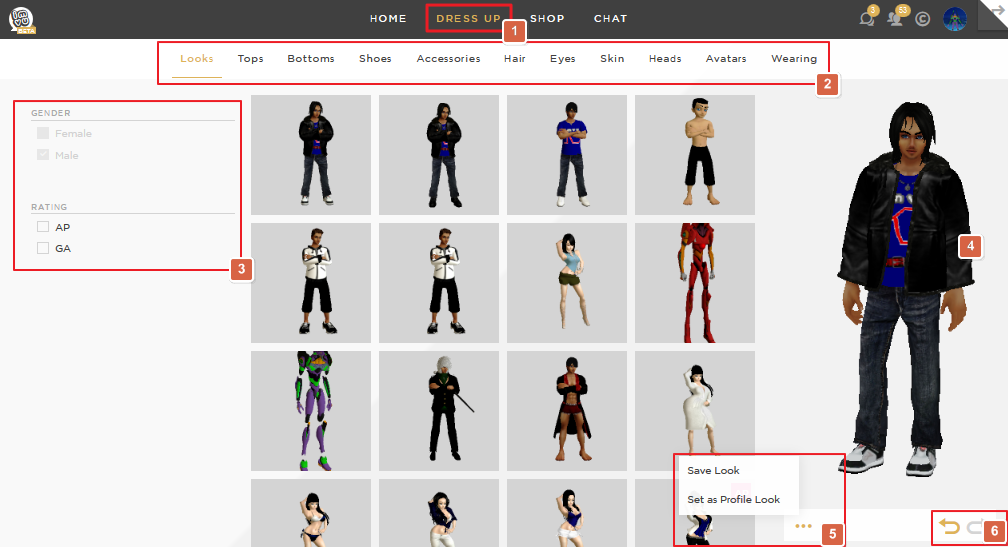This screenshot has height=547, width=1008.
Task: Check the AP rating checkbox
Action: (43, 227)
